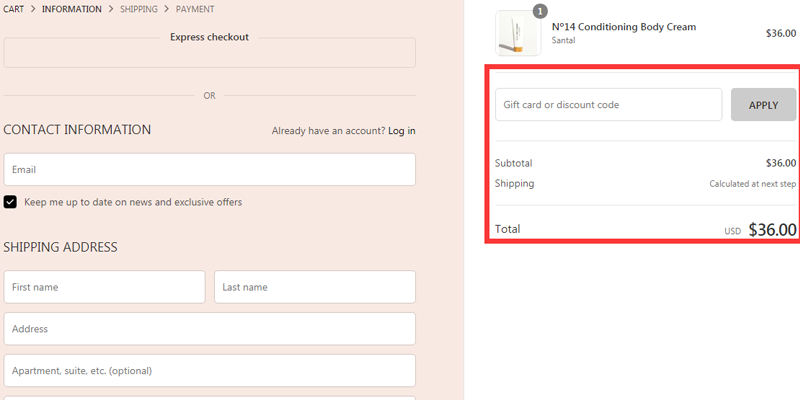Select the Address input field
The image size is (800, 400).
(x=210, y=329)
